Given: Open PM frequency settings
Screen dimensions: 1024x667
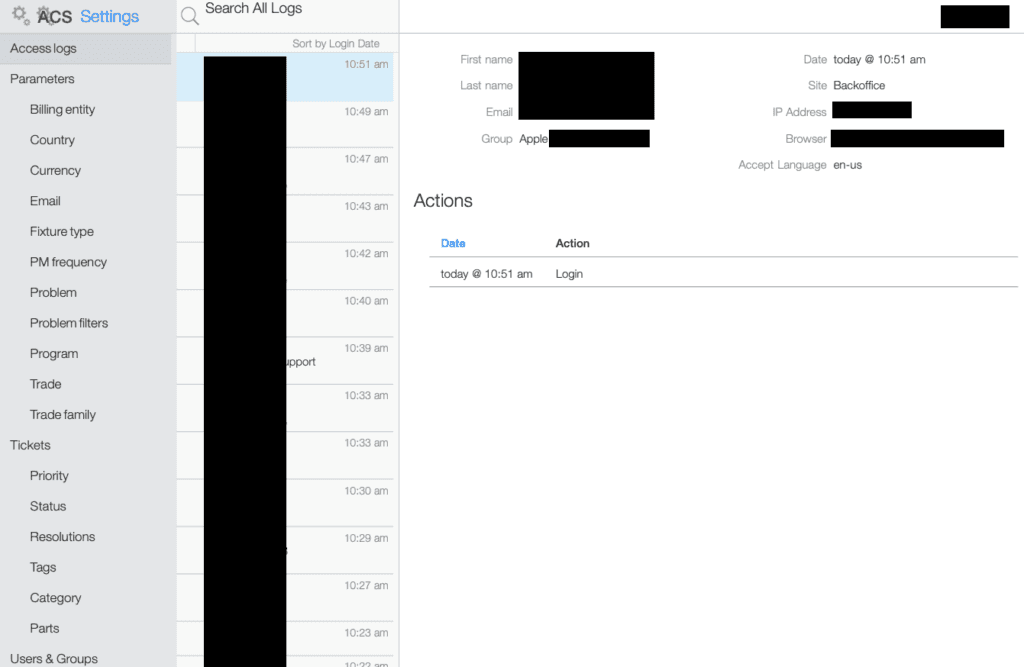Looking at the screenshot, I should (x=68, y=262).
